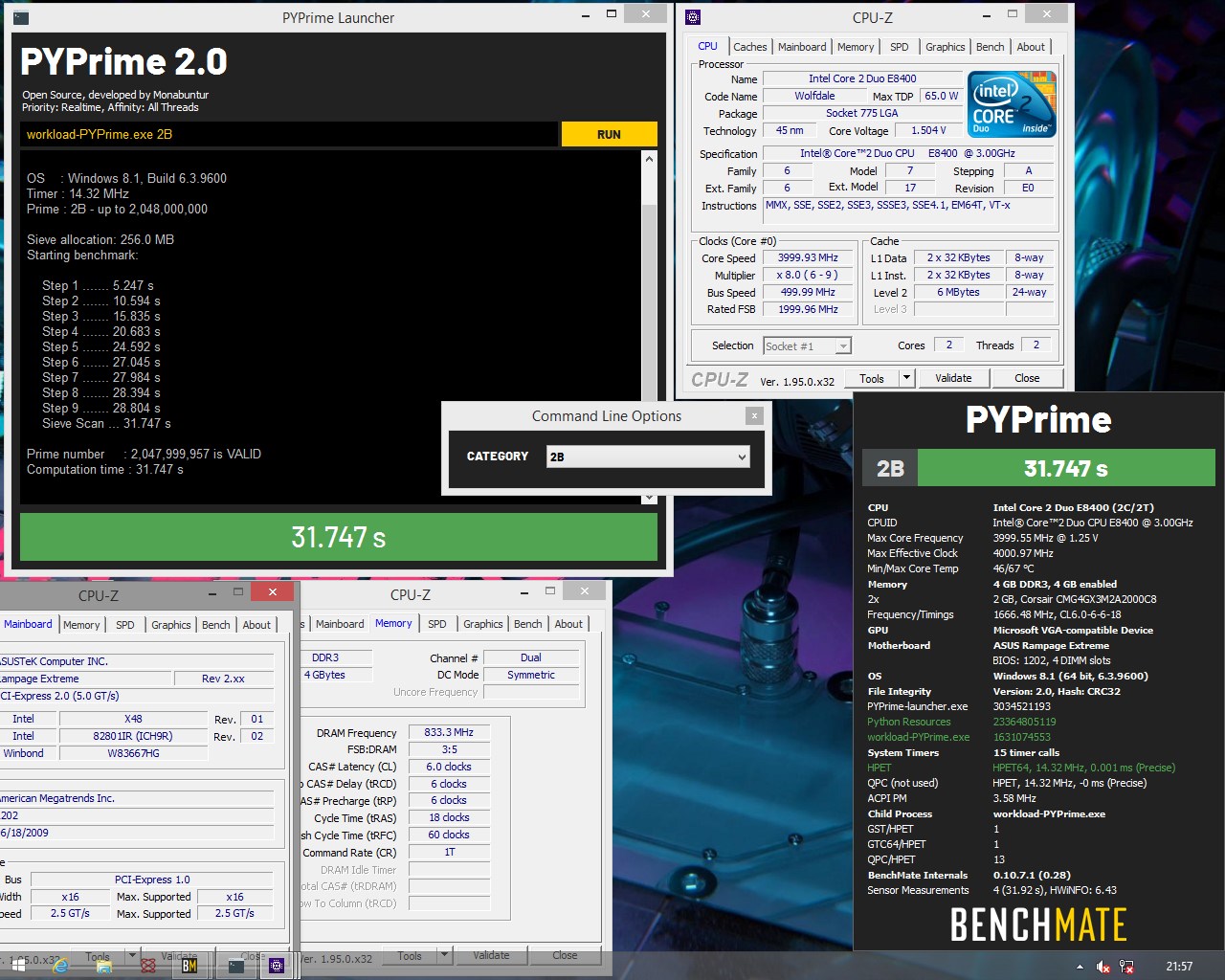
Task: Open Bench tab in bottom-middle CPU-Z window
Action: click(x=527, y=624)
